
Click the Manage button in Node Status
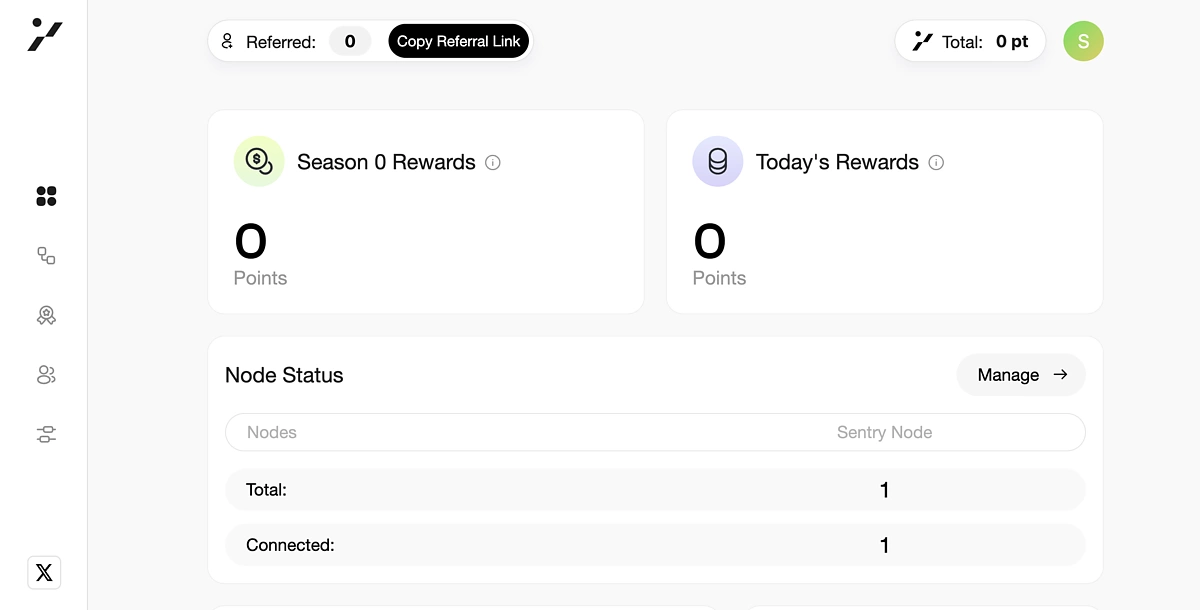[1021, 375]
